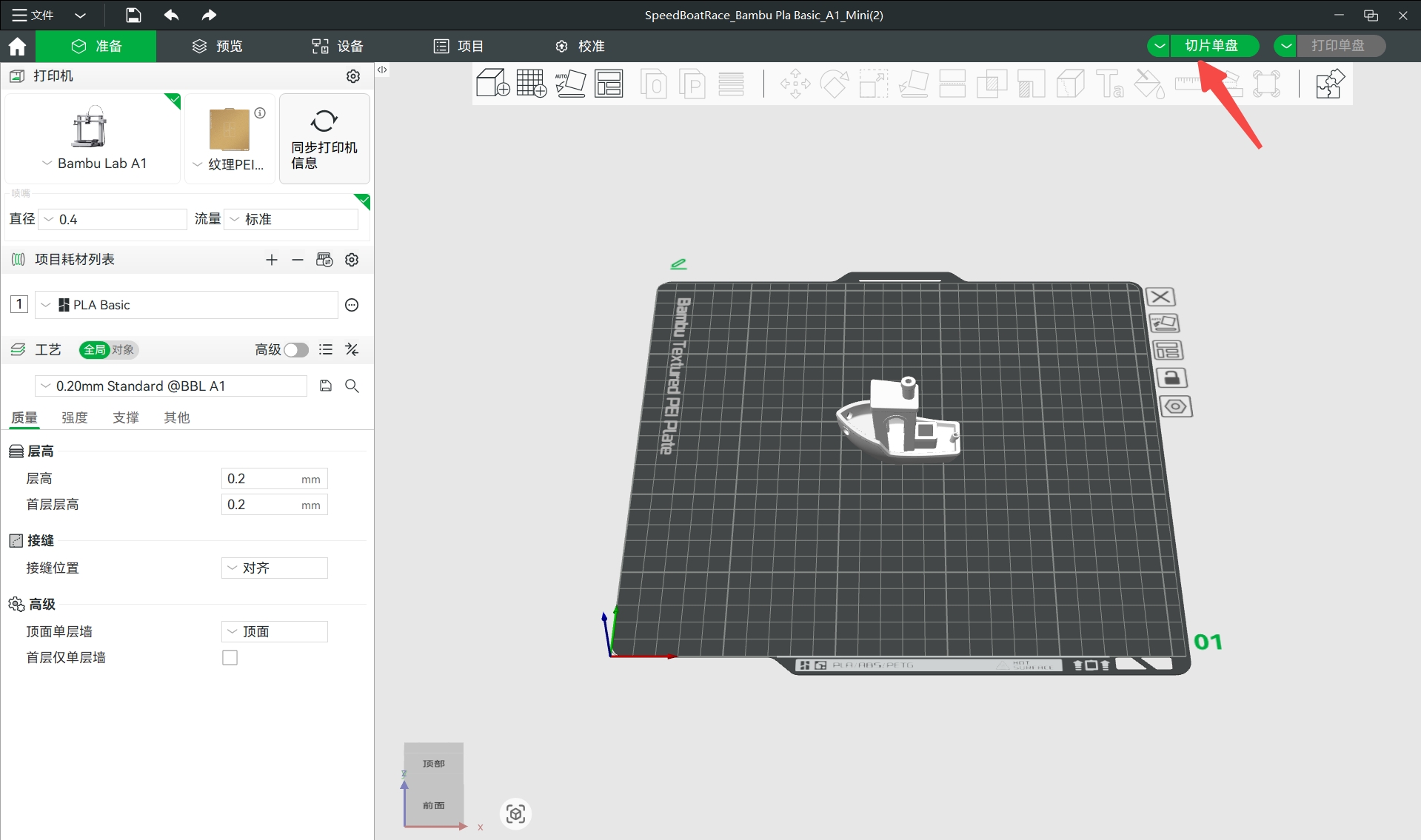Open the 接缝位置 对齐 dropdown

point(275,568)
